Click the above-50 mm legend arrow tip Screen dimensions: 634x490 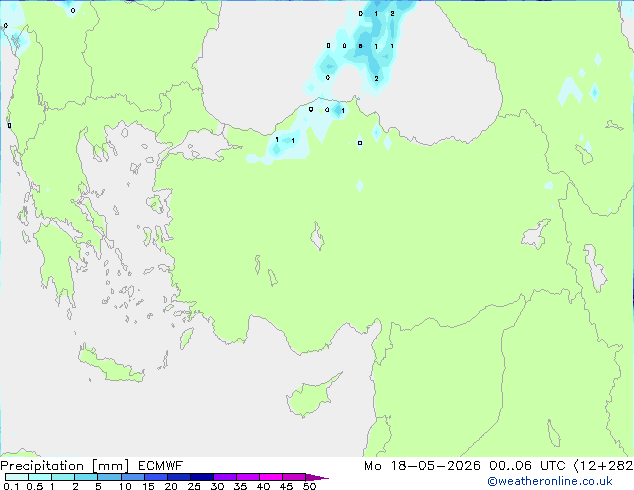click(x=317, y=477)
